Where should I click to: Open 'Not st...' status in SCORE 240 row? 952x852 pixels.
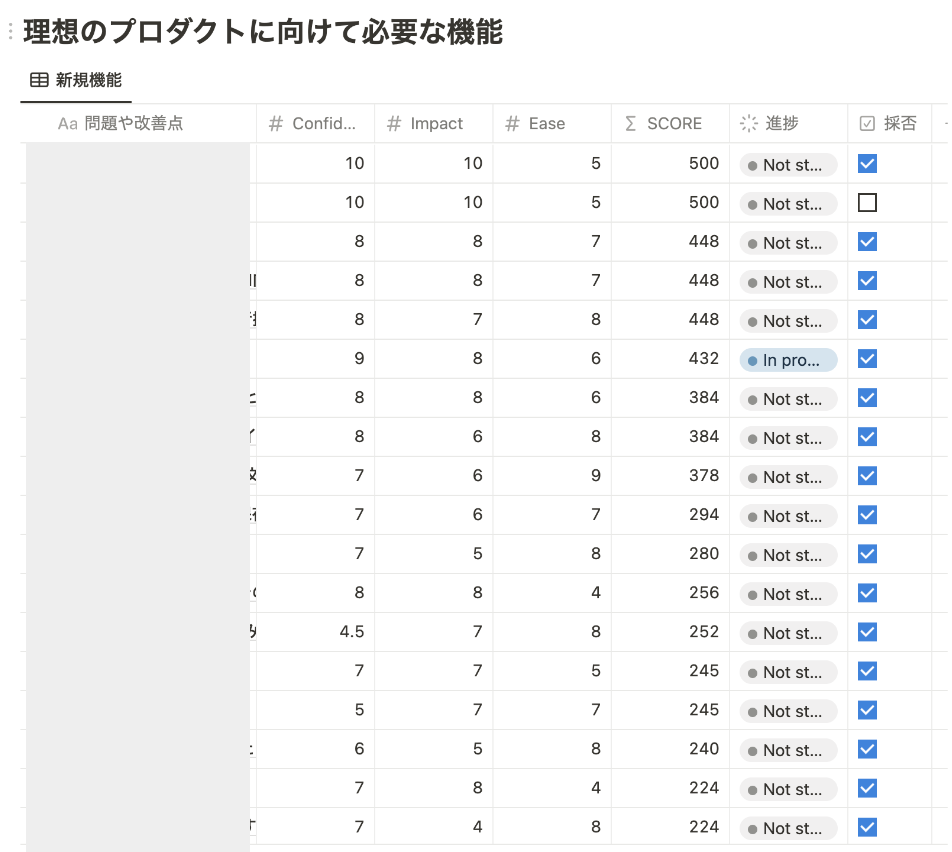[788, 750]
